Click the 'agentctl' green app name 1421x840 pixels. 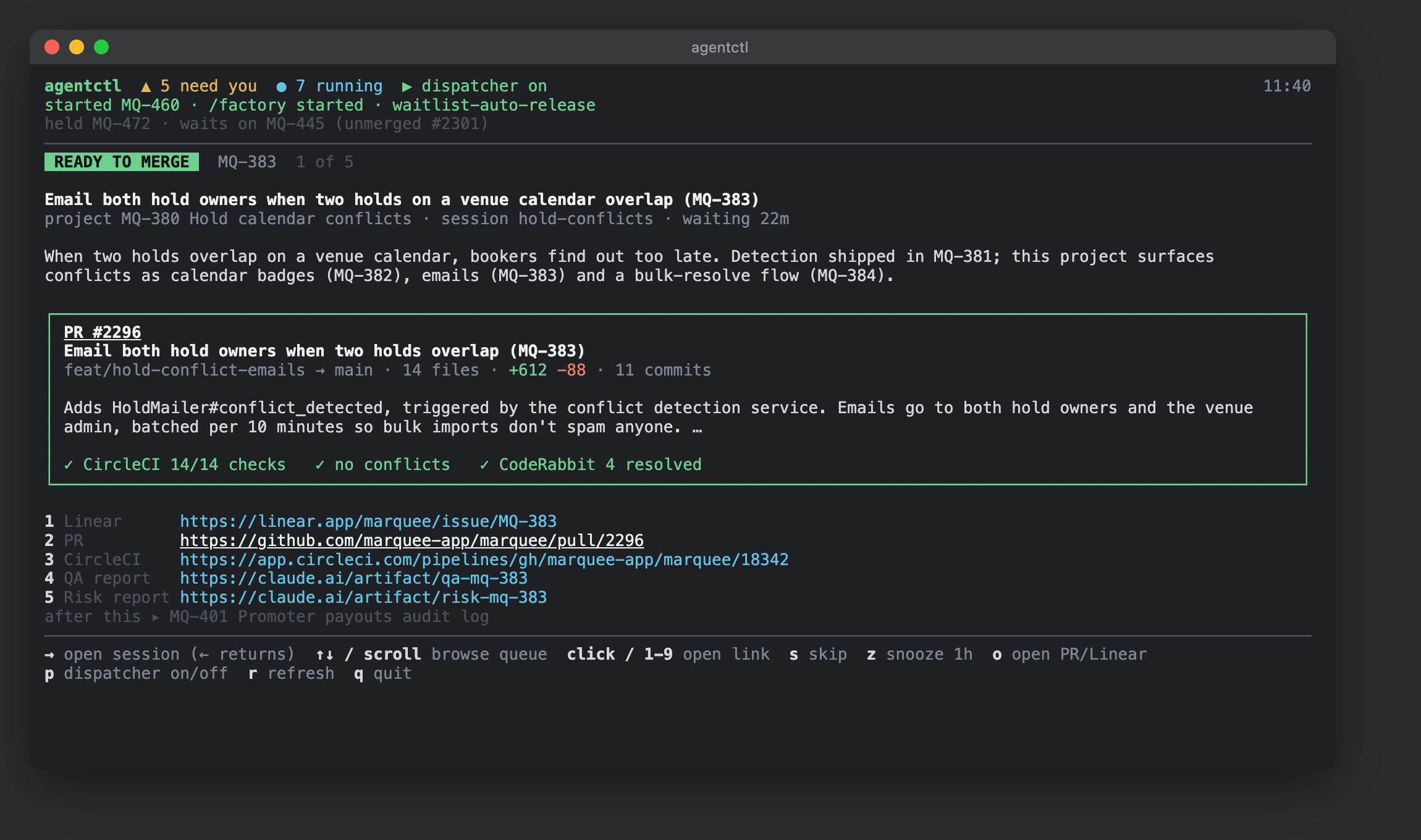click(83, 86)
